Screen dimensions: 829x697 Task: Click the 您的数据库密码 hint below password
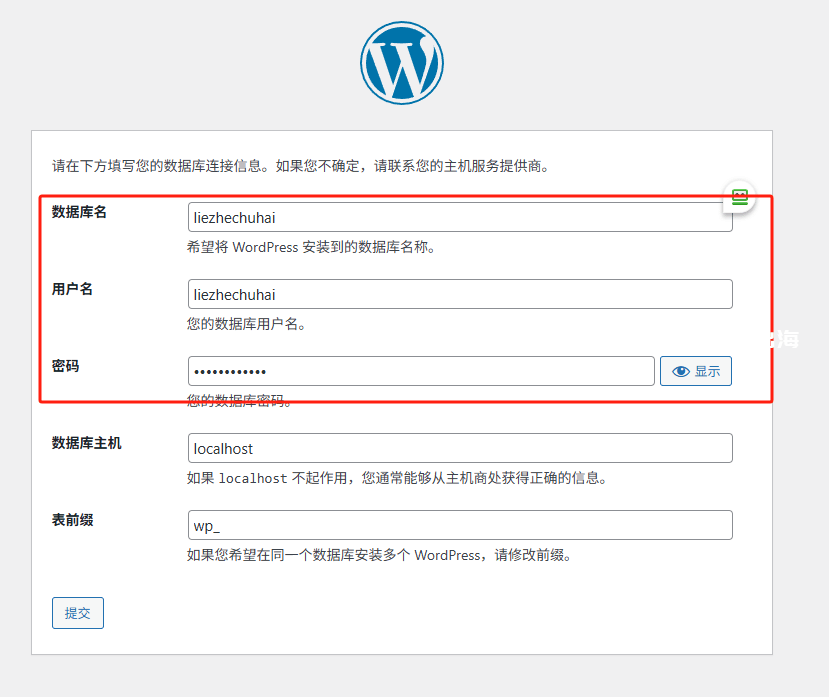[x=240, y=401]
